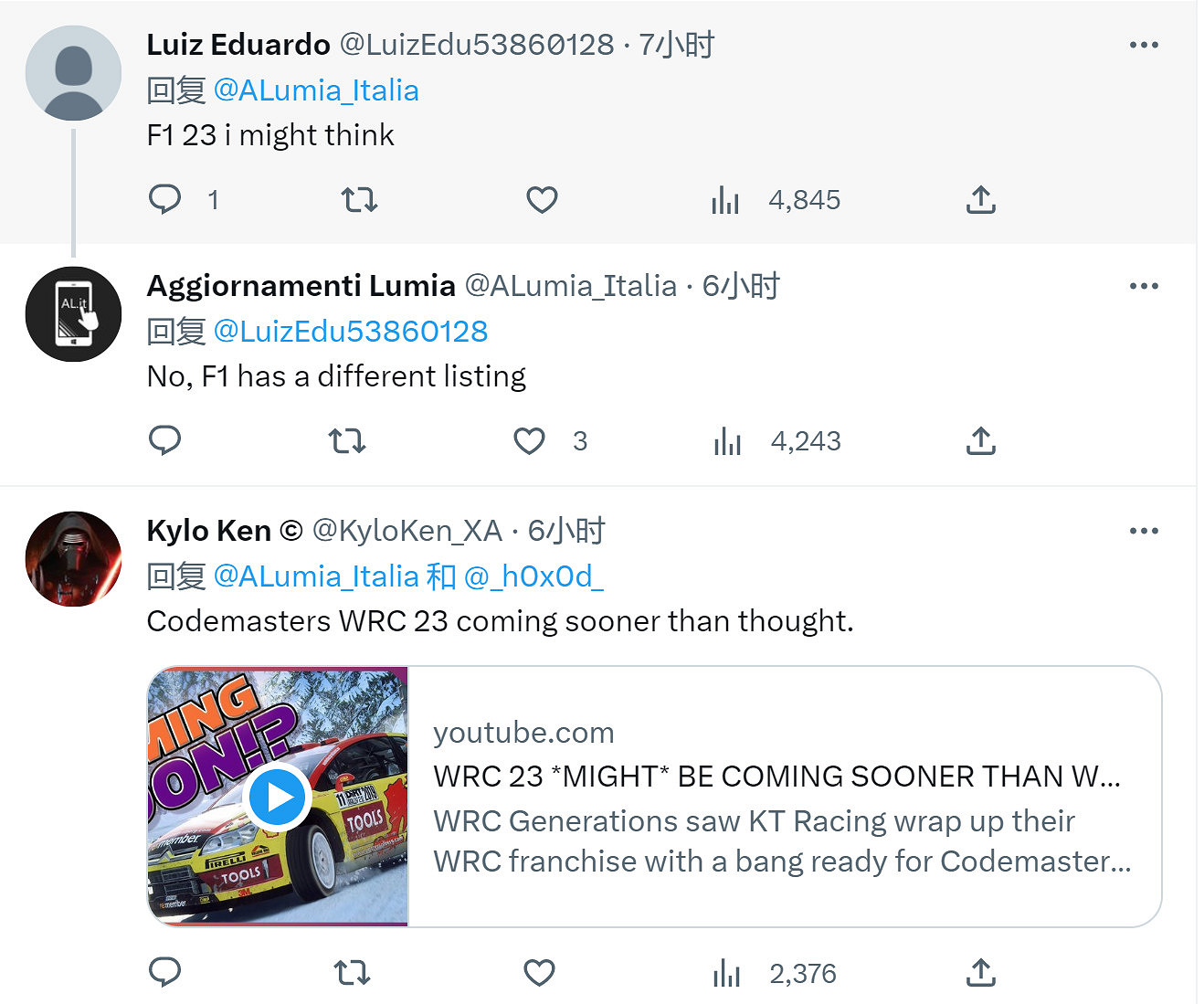The width and height of the screenshot is (1204, 1004).
Task: Share Luiz Eduardo's tweet
Action: click(980, 199)
